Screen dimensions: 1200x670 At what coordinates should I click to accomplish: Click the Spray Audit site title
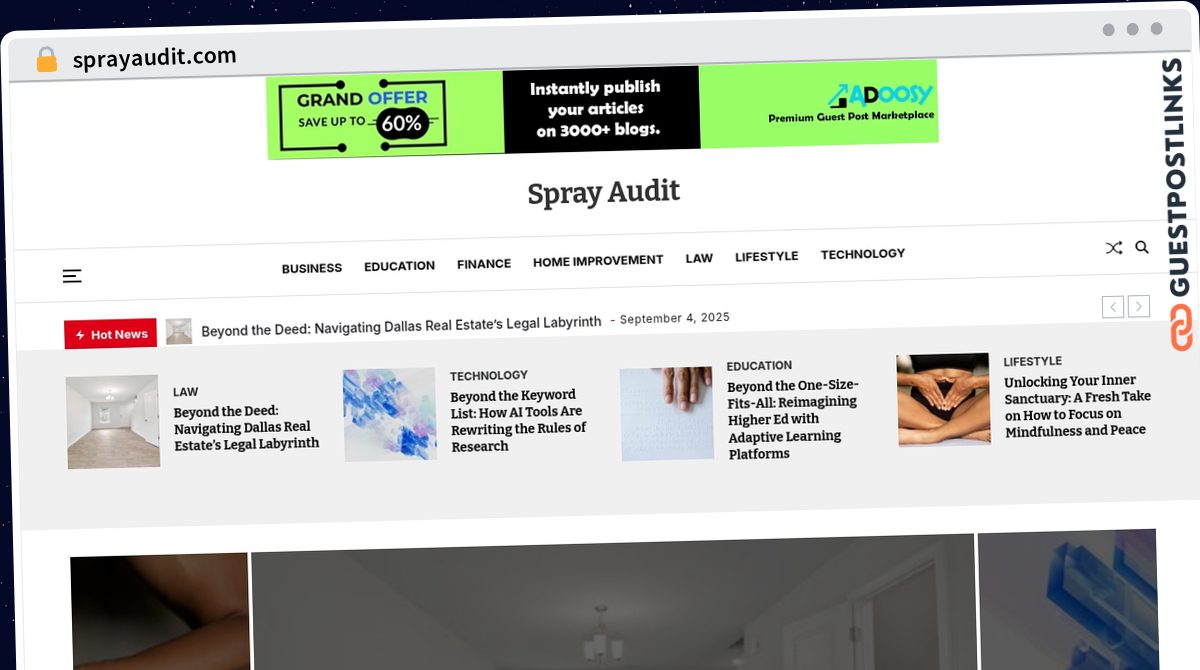604,192
